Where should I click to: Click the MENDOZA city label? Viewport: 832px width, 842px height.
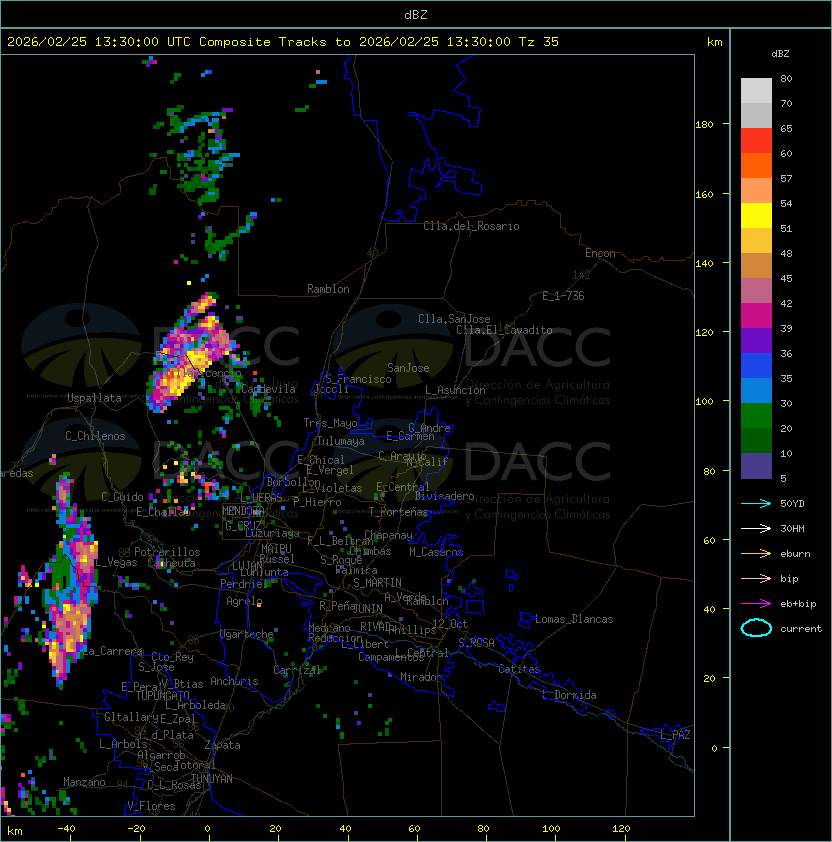pyautogui.click(x=243, y=511)
